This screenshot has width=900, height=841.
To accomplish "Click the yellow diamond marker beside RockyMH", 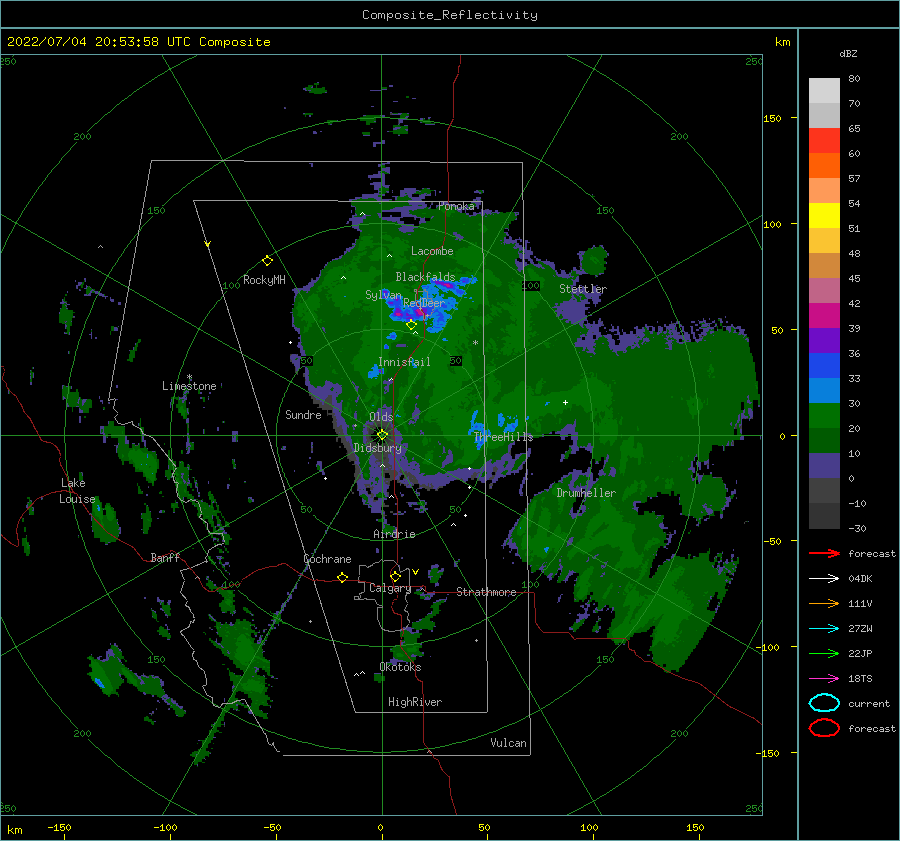I will [x=267, y=261].
